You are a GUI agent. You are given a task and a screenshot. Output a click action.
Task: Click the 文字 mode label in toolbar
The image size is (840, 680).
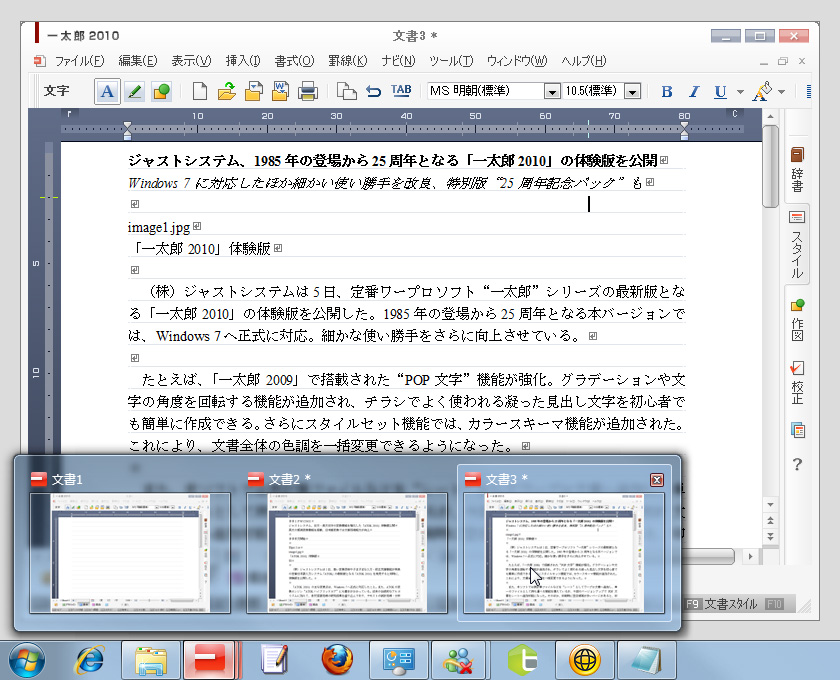(x=56, y=91)
